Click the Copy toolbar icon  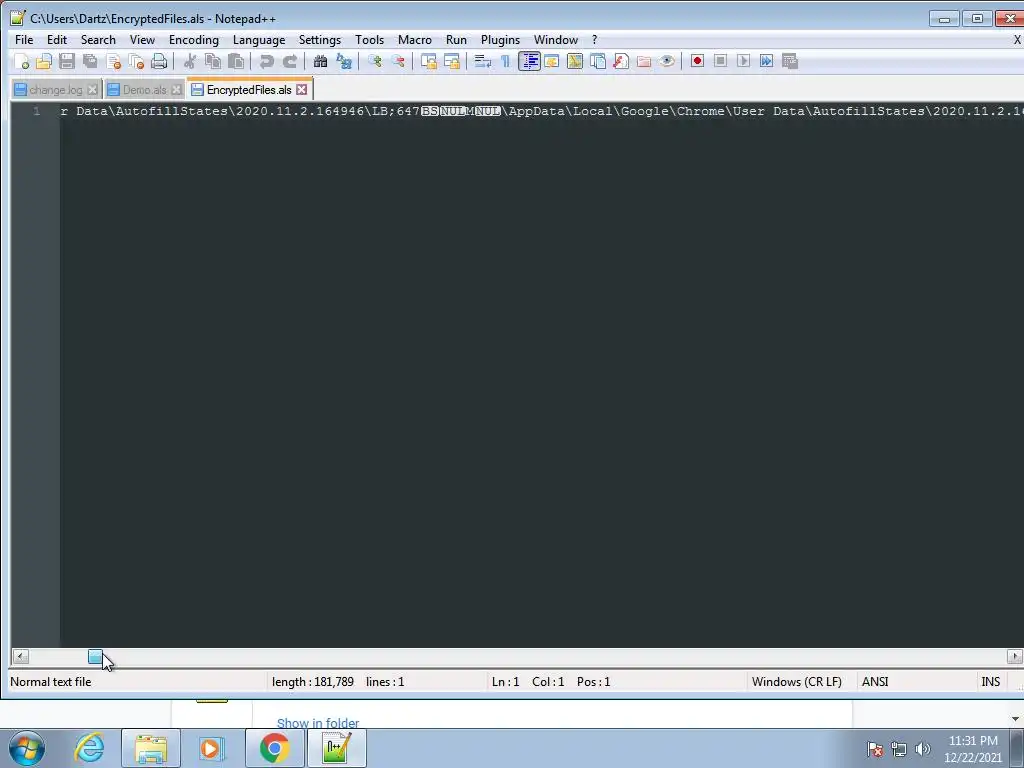pos(213,61)
